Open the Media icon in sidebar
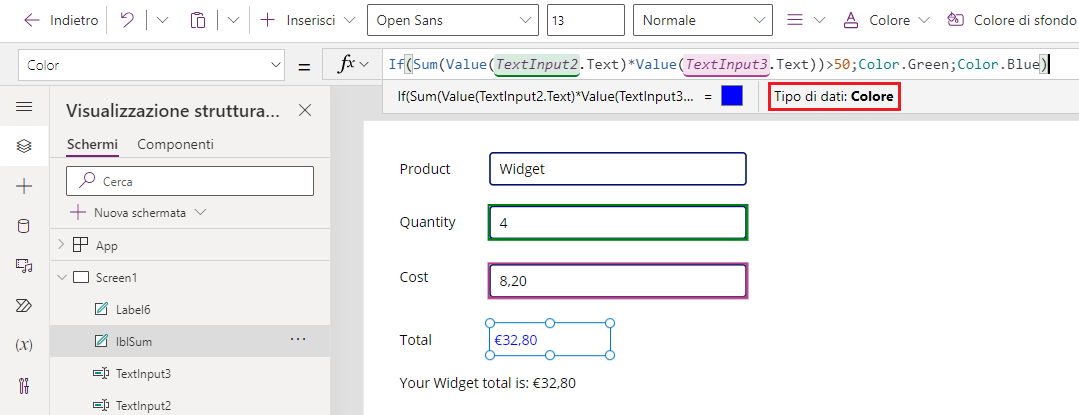The image size is (1079, 415). pyautogui.click(x=24, y=266)
